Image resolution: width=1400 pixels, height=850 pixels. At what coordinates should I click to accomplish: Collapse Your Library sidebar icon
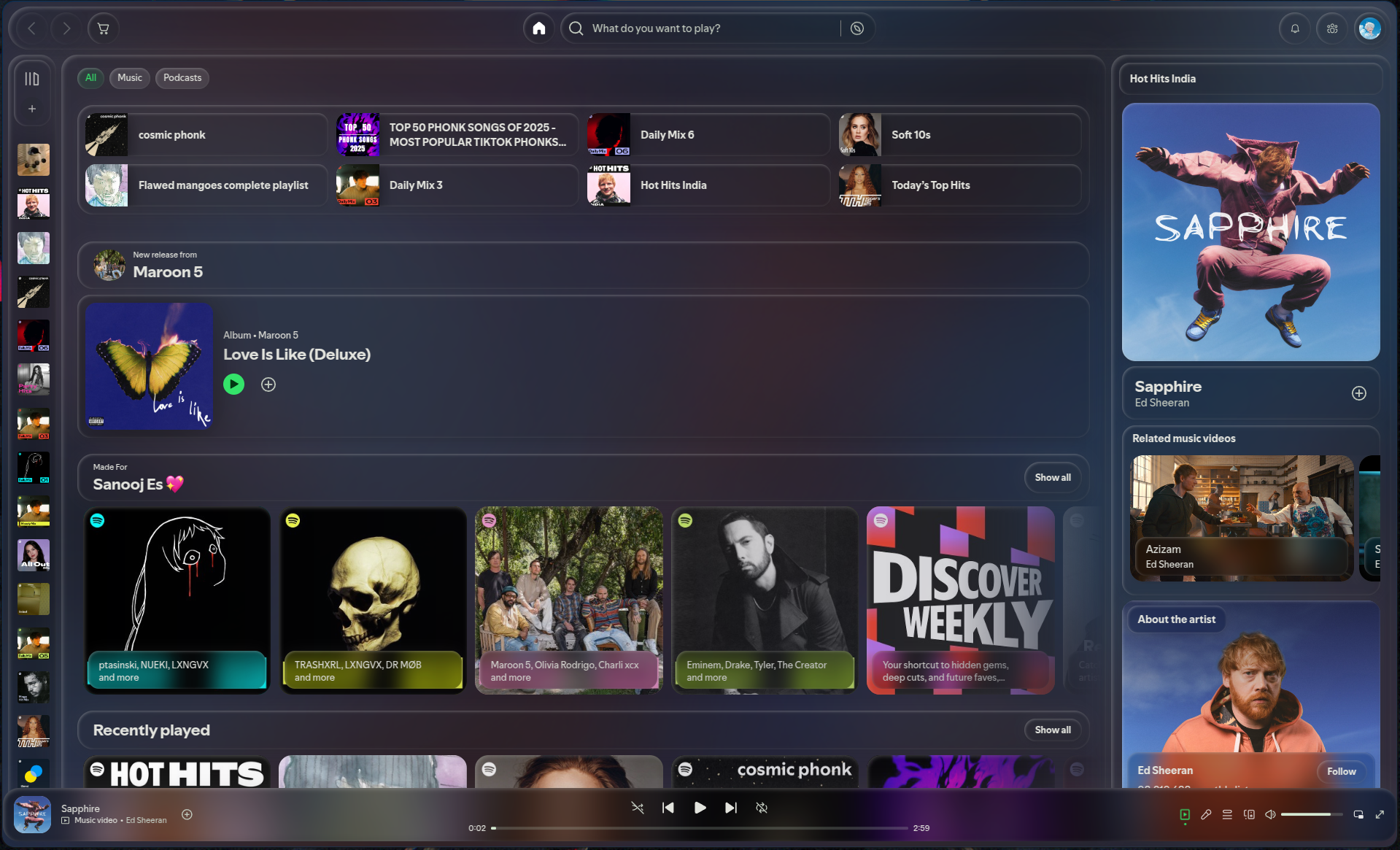(x=32, y=79)
